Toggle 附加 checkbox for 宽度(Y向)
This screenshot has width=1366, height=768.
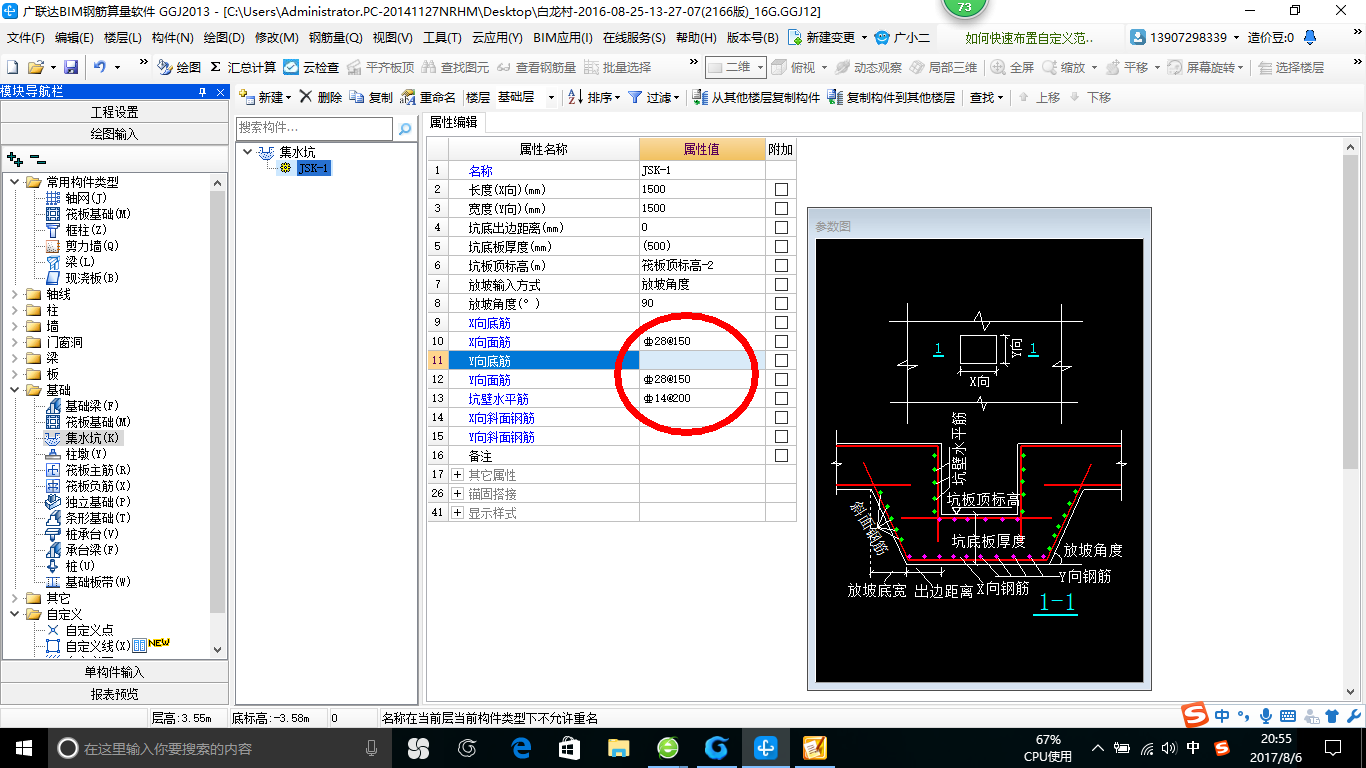coord(781,208)
